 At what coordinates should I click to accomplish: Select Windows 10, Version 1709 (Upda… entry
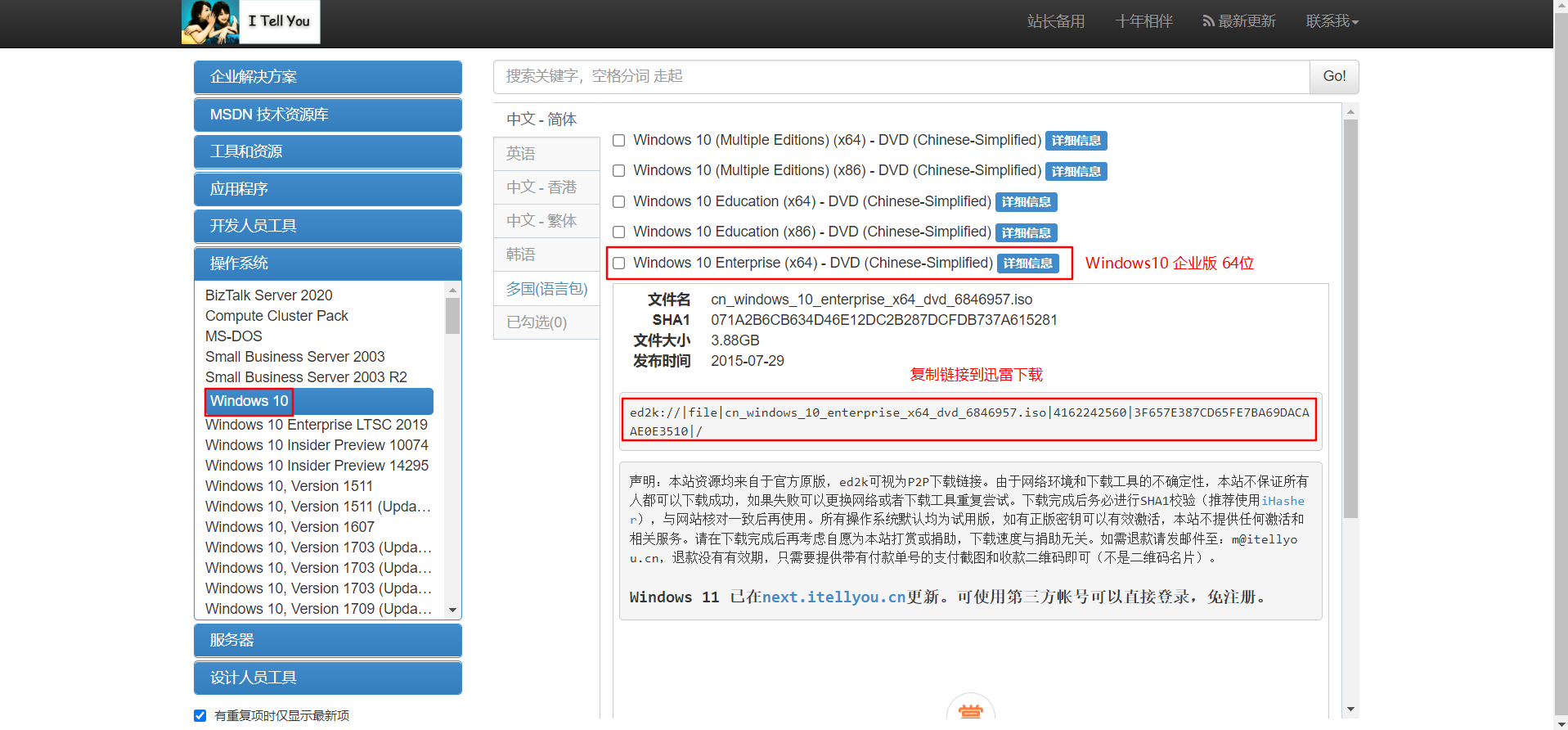(318, 609)
